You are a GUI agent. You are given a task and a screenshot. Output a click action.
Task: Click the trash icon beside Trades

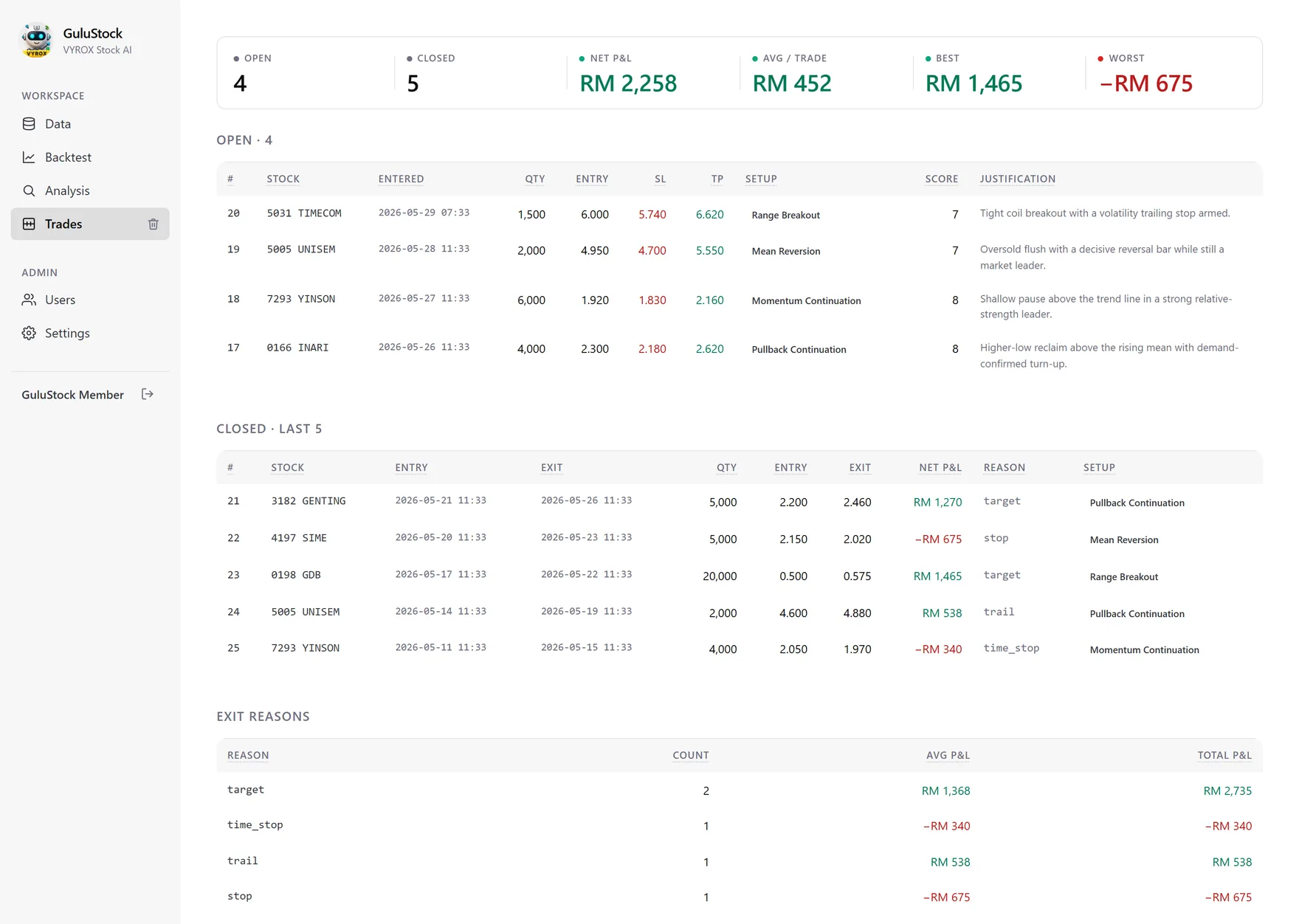point(153,224)
